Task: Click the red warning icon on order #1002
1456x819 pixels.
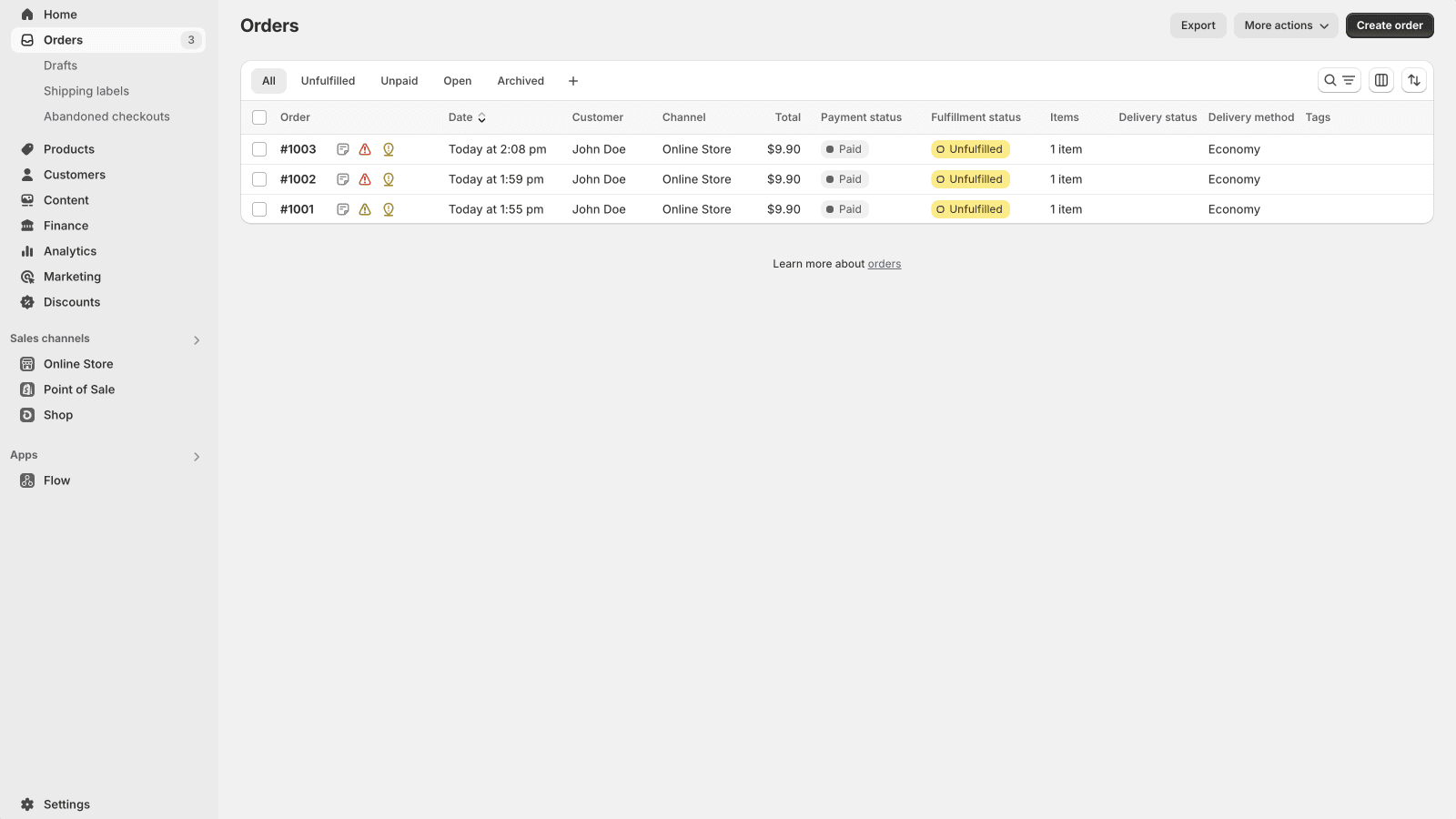Action: tap(364, 179)
